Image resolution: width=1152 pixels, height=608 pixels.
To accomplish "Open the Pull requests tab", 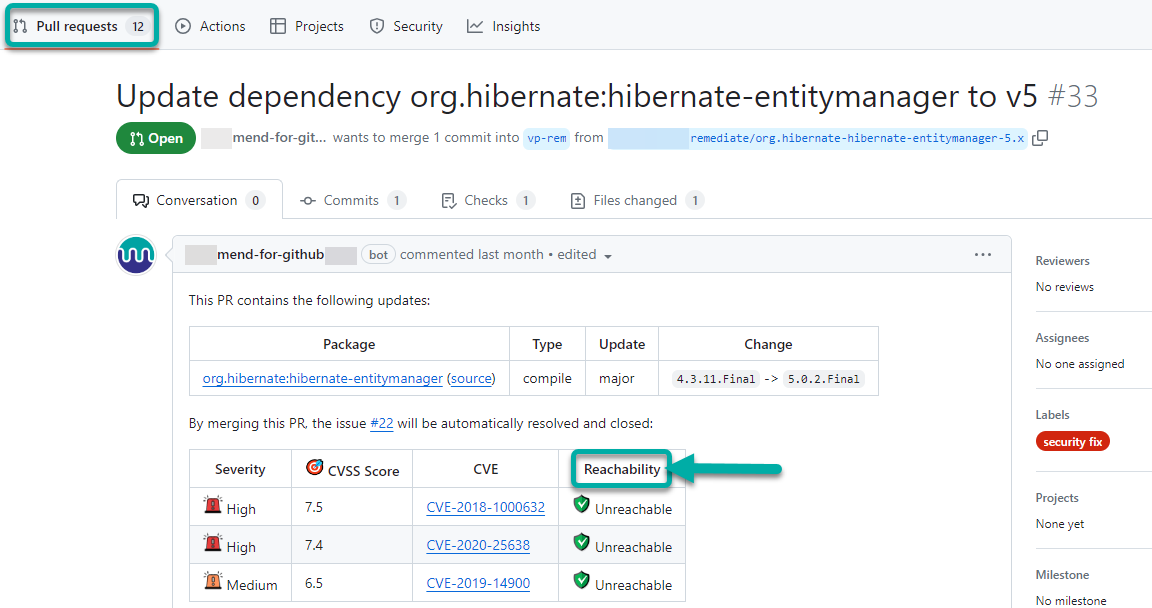I will click(80, 27).
